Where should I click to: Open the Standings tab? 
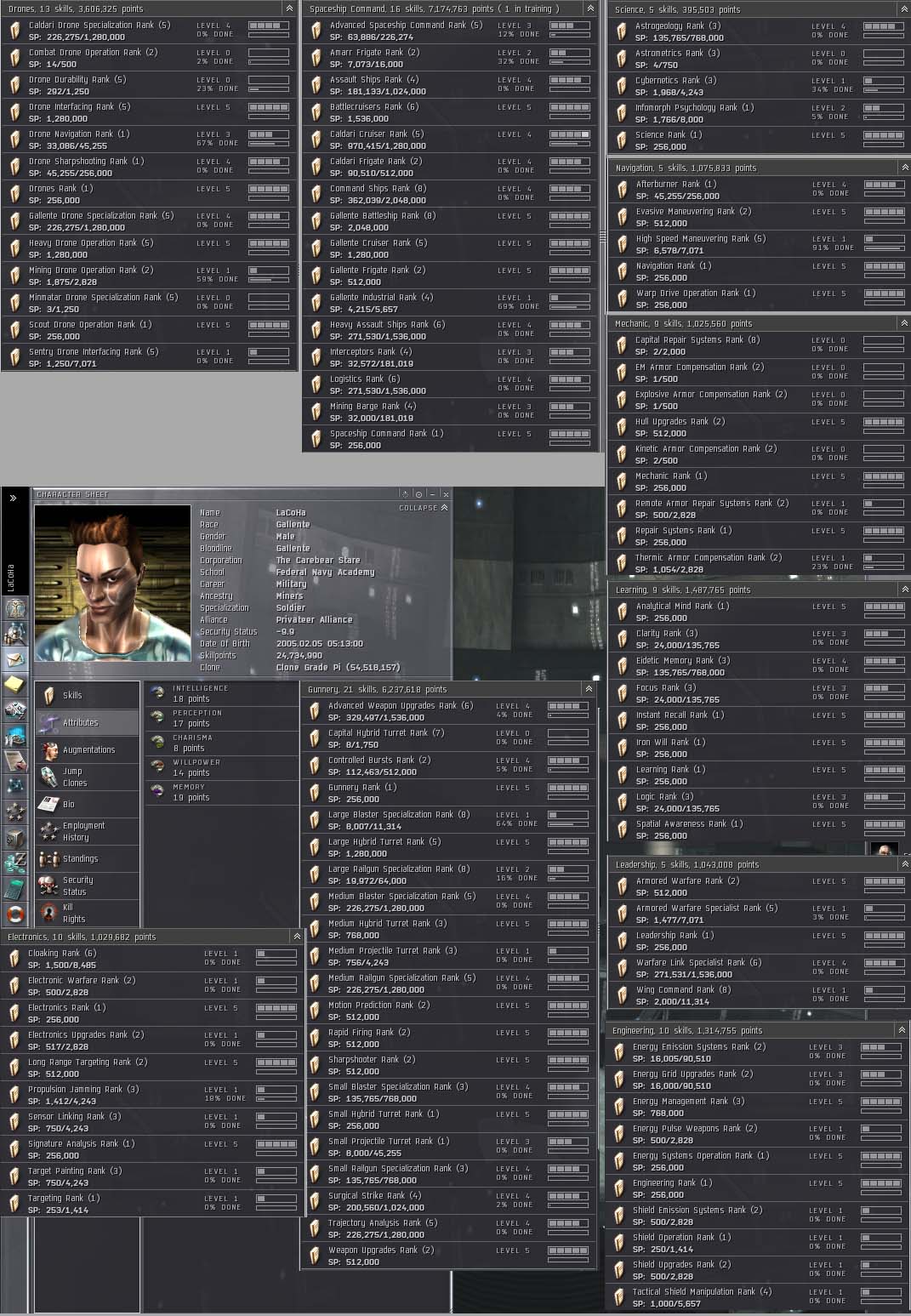point(87,858)
